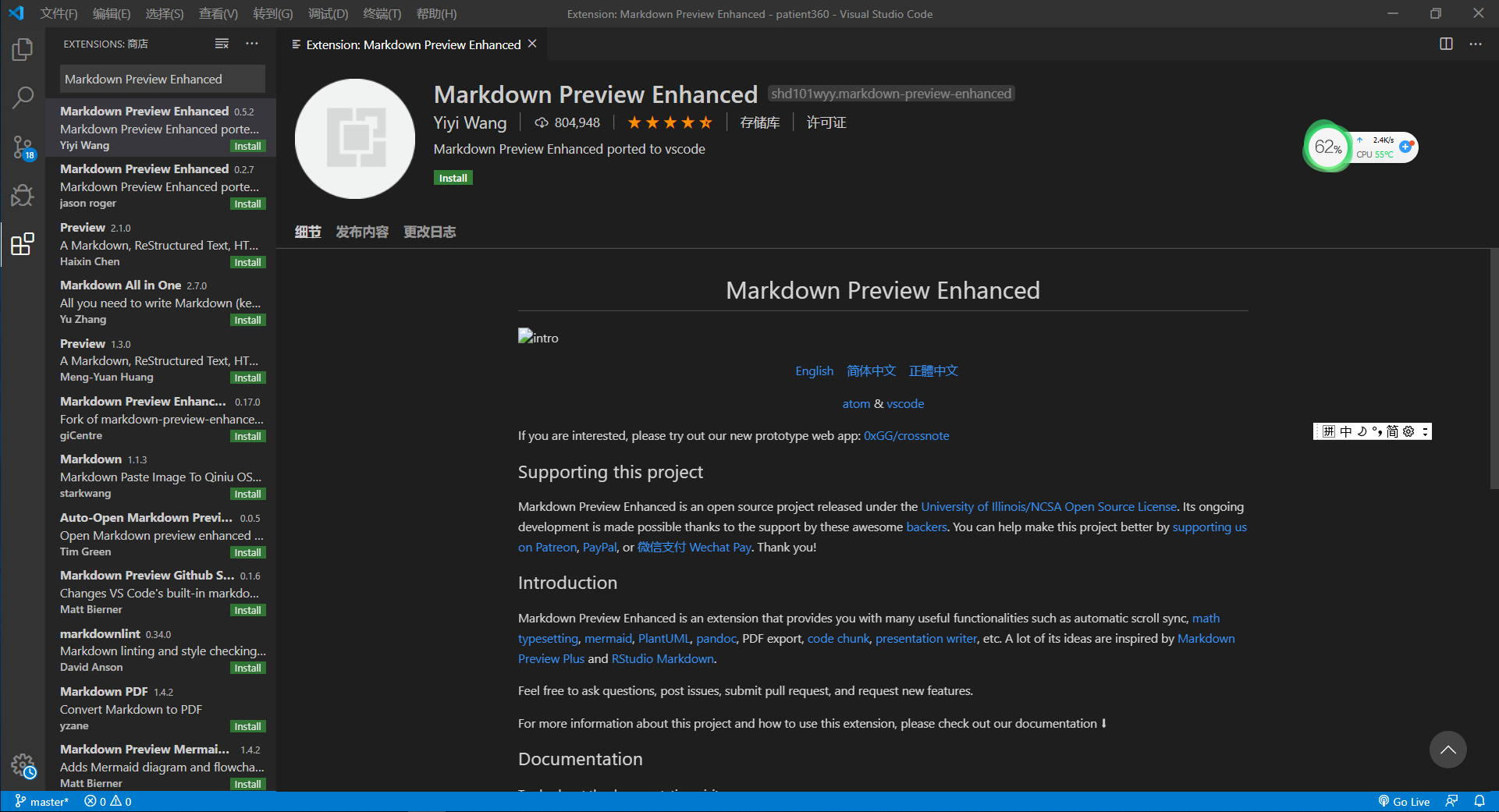This screenshot has height=812, width=1499.
Task: Open the 调试(D) menu
Action: [x=328, y=14]
